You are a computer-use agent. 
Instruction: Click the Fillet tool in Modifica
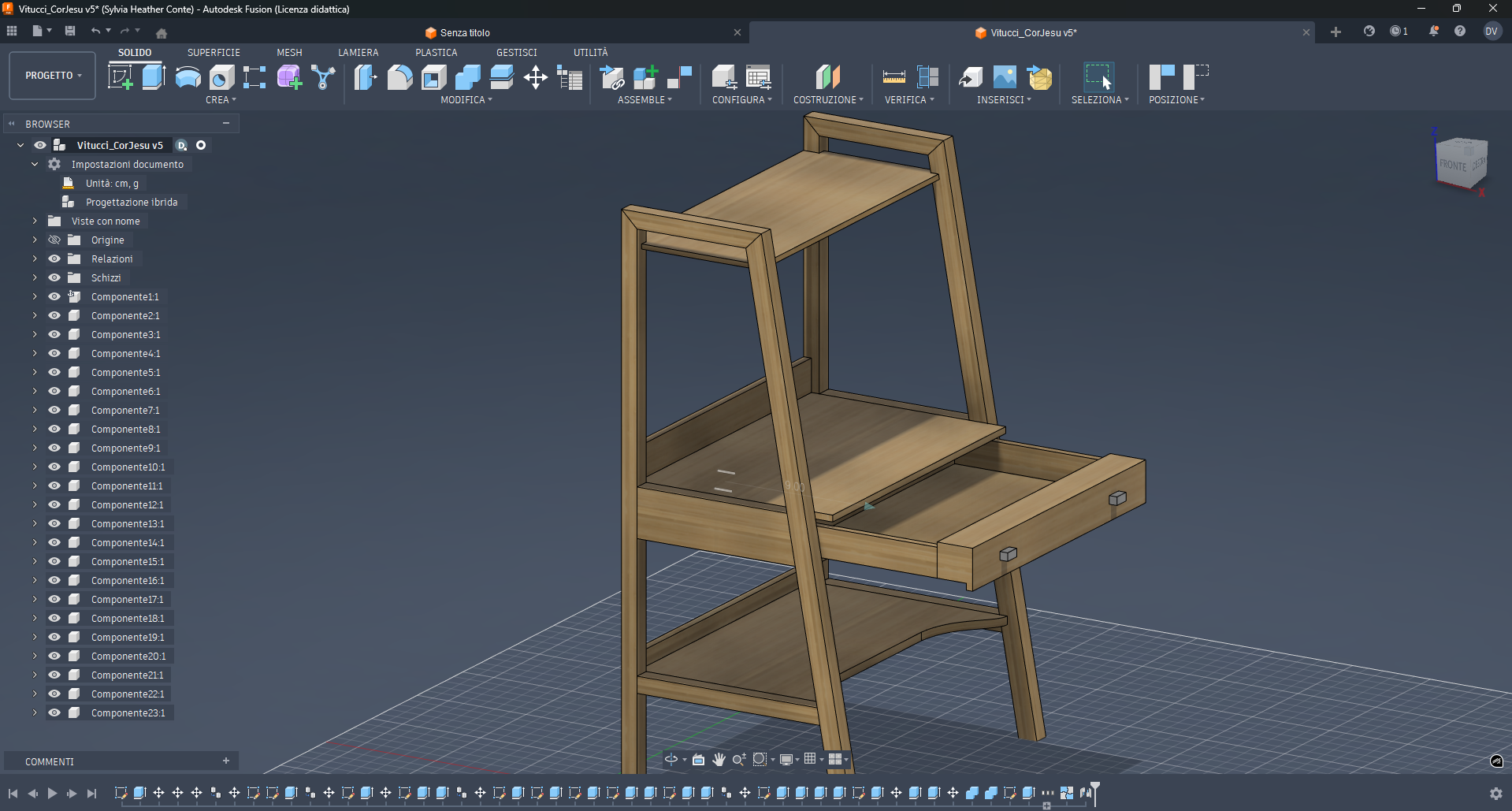click(399, 77)
